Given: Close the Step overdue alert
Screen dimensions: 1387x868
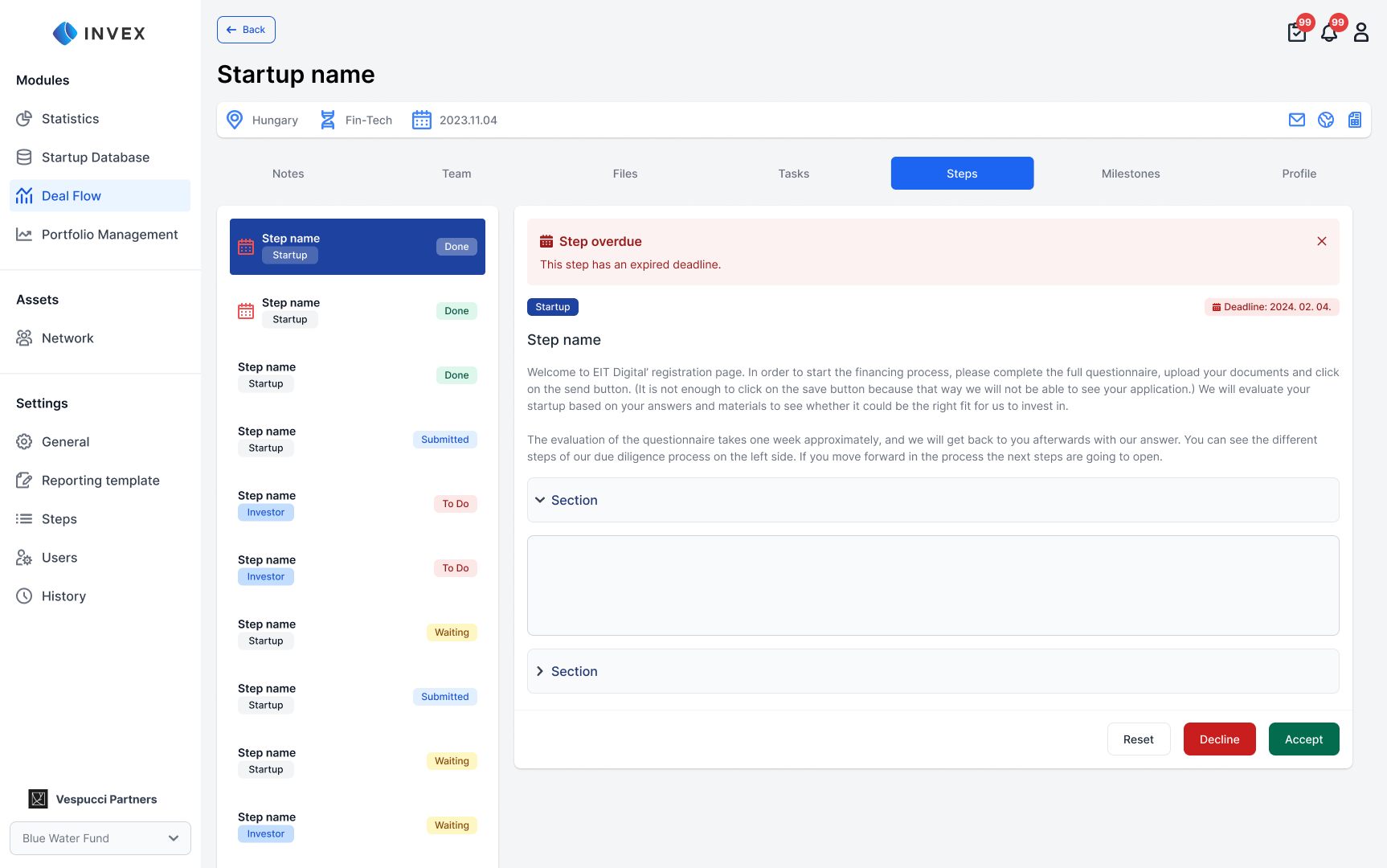Looking at the screenshot, I should click(x=1322, y=241).
